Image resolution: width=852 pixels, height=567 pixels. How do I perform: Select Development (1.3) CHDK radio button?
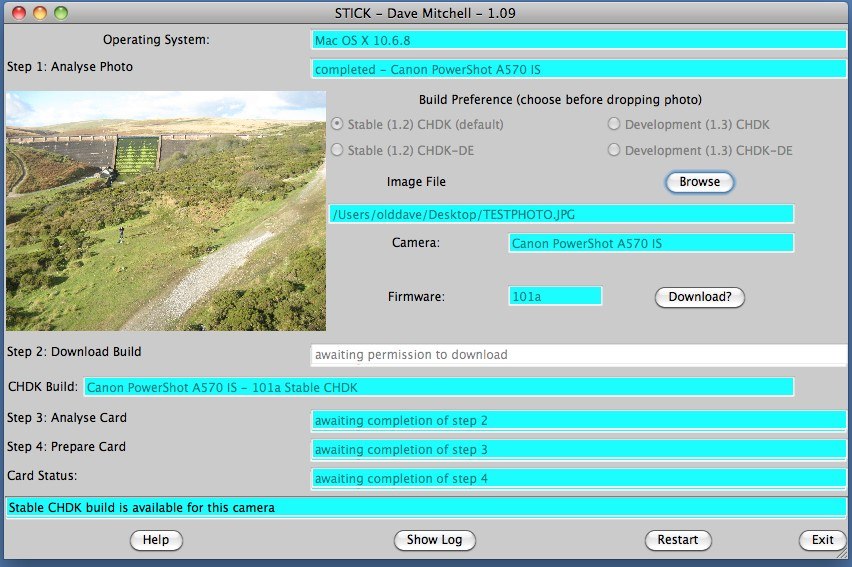614,124
